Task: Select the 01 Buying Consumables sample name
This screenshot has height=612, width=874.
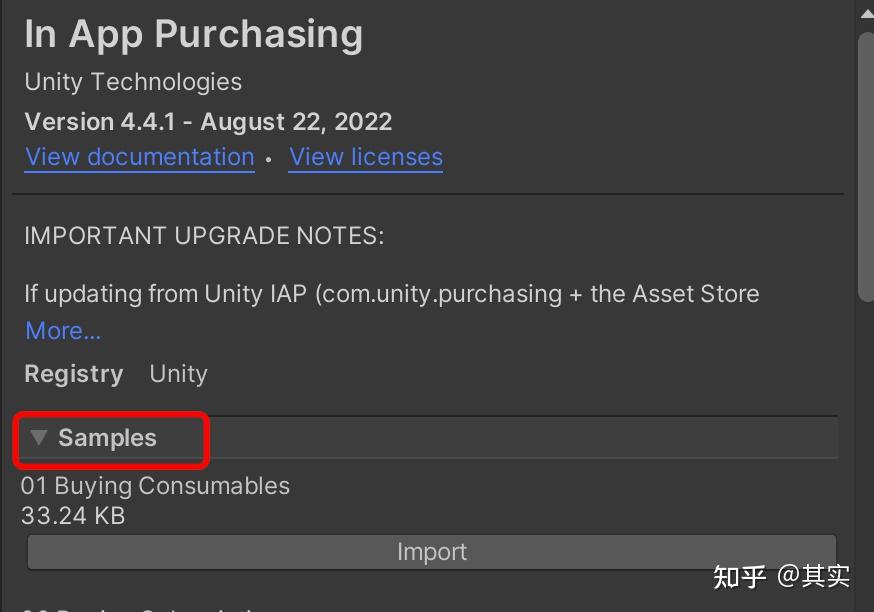Action: (155, 486)
